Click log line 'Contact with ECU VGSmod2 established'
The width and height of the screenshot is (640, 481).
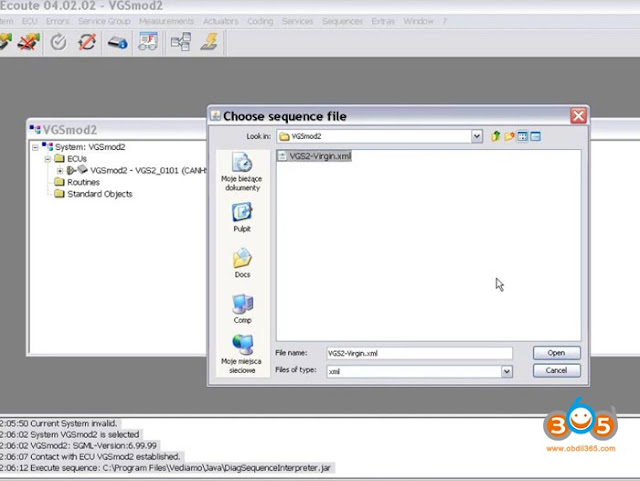90,457
